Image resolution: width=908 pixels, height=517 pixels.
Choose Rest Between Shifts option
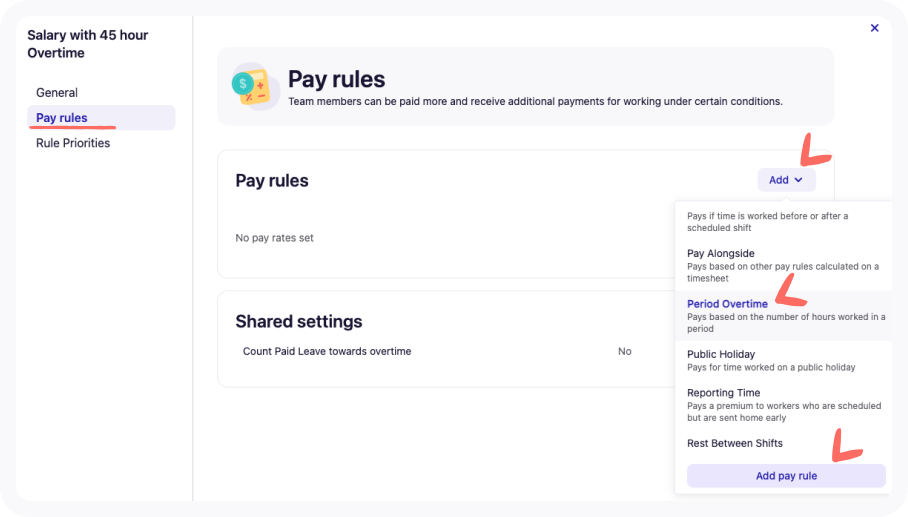click(x=735, y=443)
